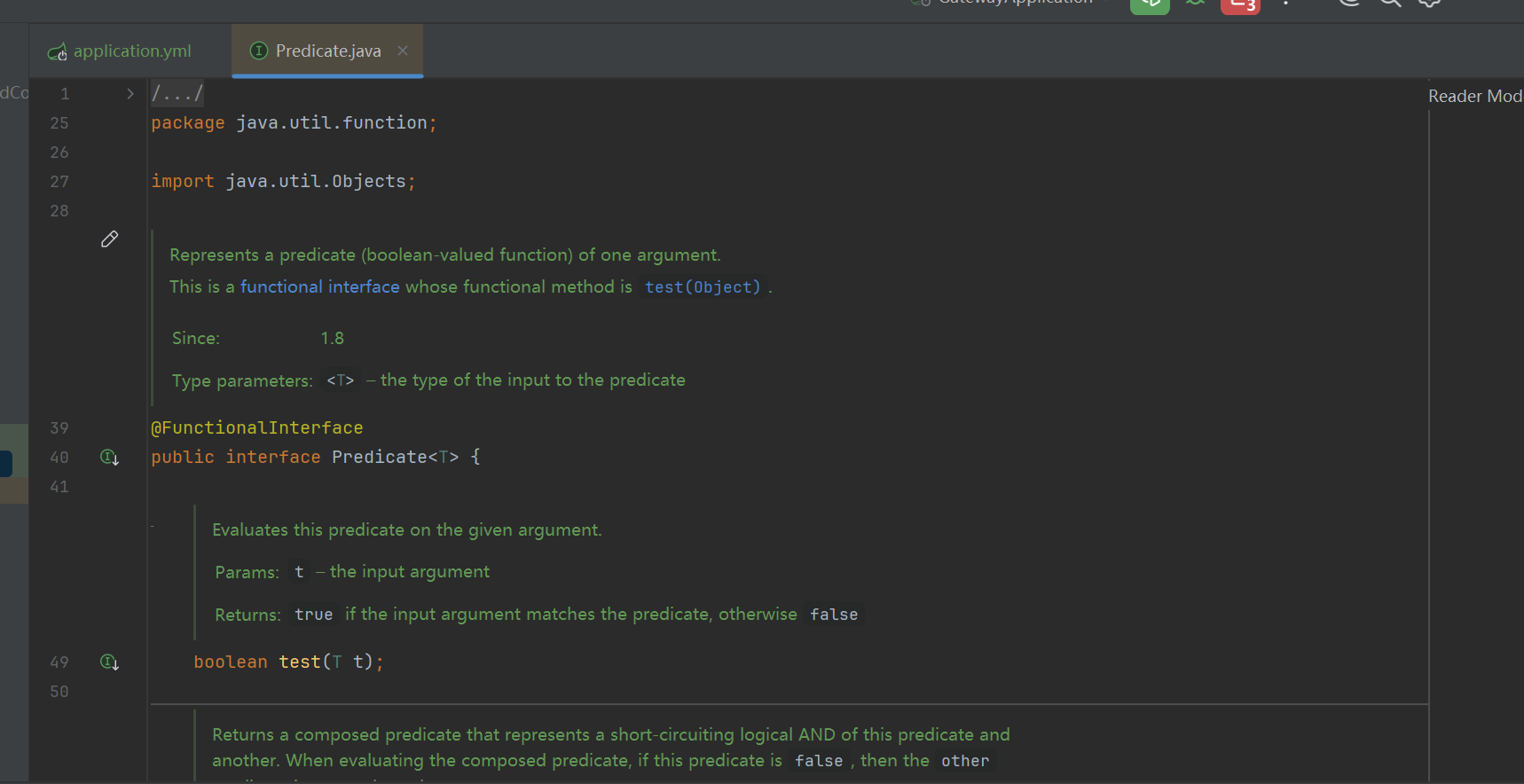
Task: Click the 'true' code value in Returns doc
Action: [x=314, y=615]
